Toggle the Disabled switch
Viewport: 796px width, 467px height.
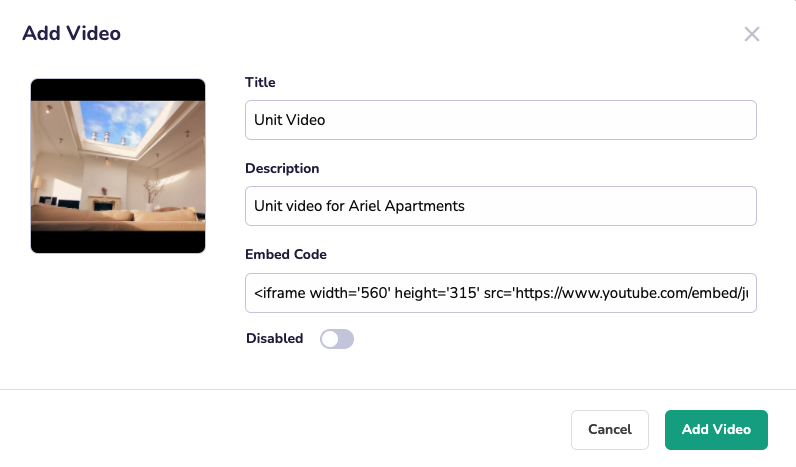click(337, 339)
